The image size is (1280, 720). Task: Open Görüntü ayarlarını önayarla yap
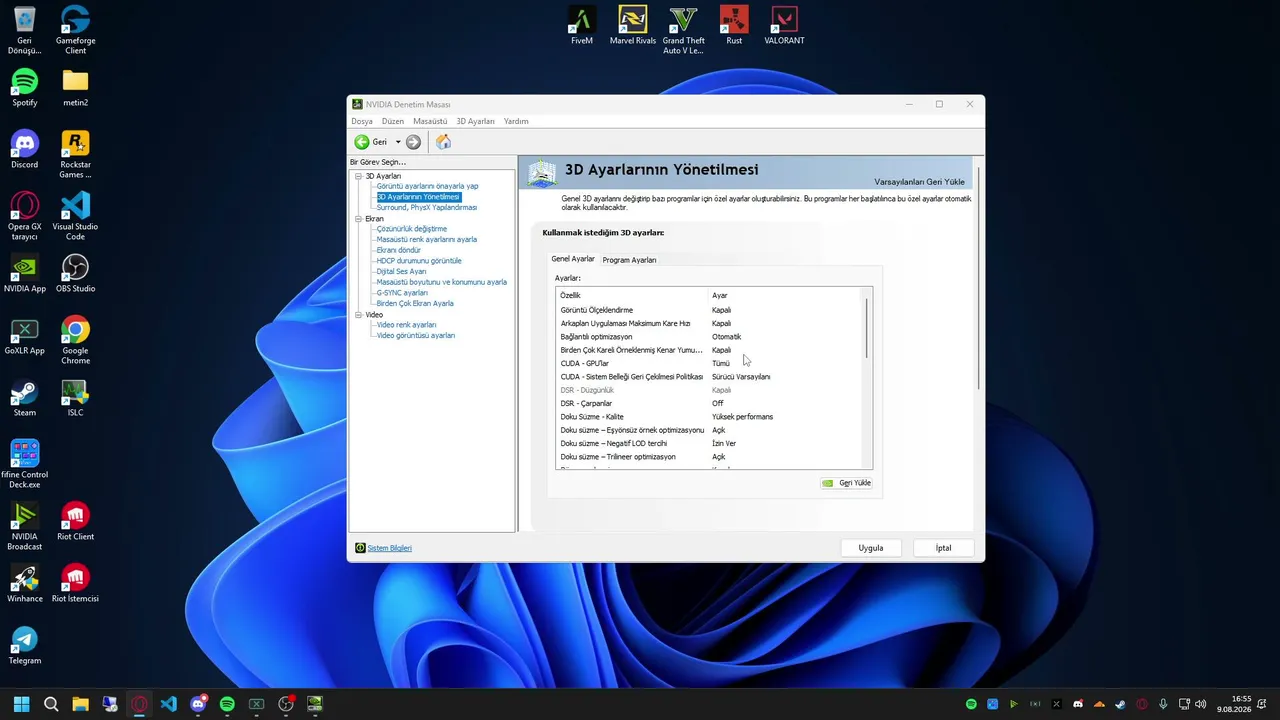pyautogui.click(x=427, y=186)
